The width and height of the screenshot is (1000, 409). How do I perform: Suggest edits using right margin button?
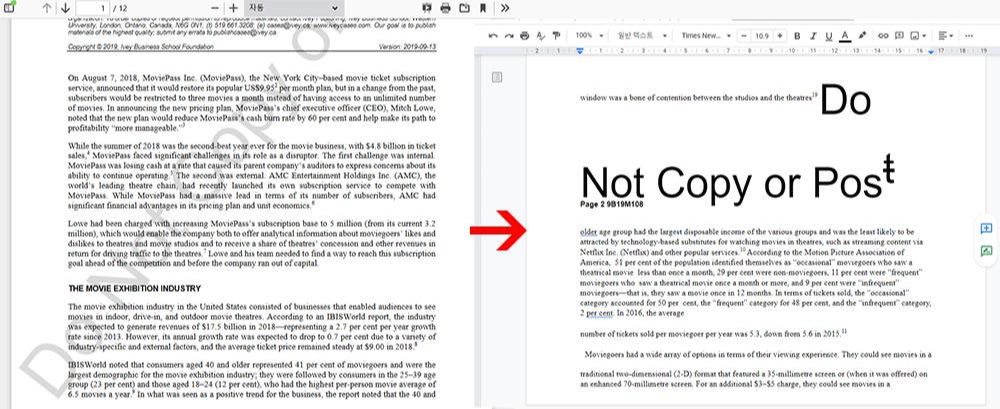coord(986,251)
